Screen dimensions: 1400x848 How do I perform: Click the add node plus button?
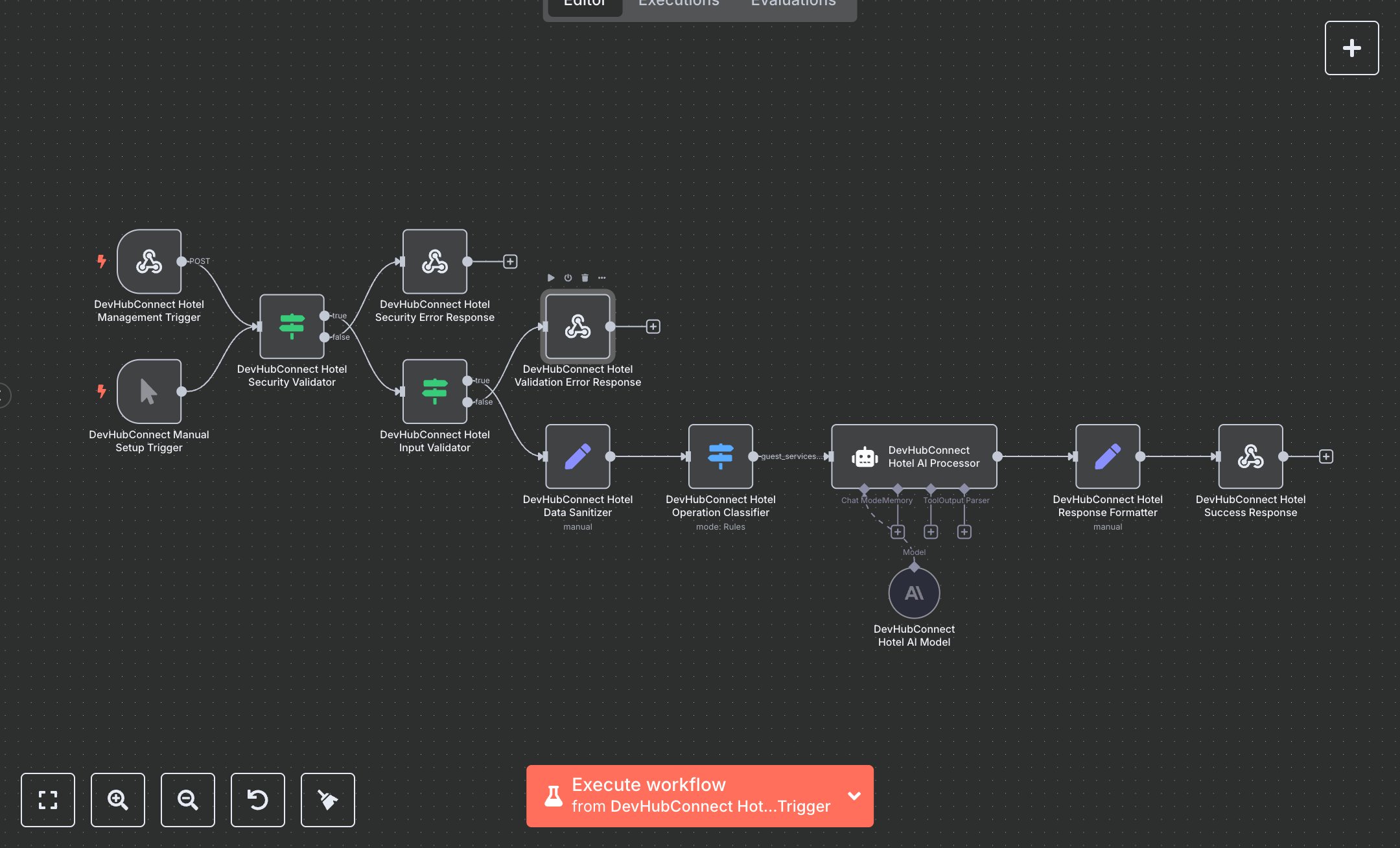pyautogui.click(x=1351, y=48)
